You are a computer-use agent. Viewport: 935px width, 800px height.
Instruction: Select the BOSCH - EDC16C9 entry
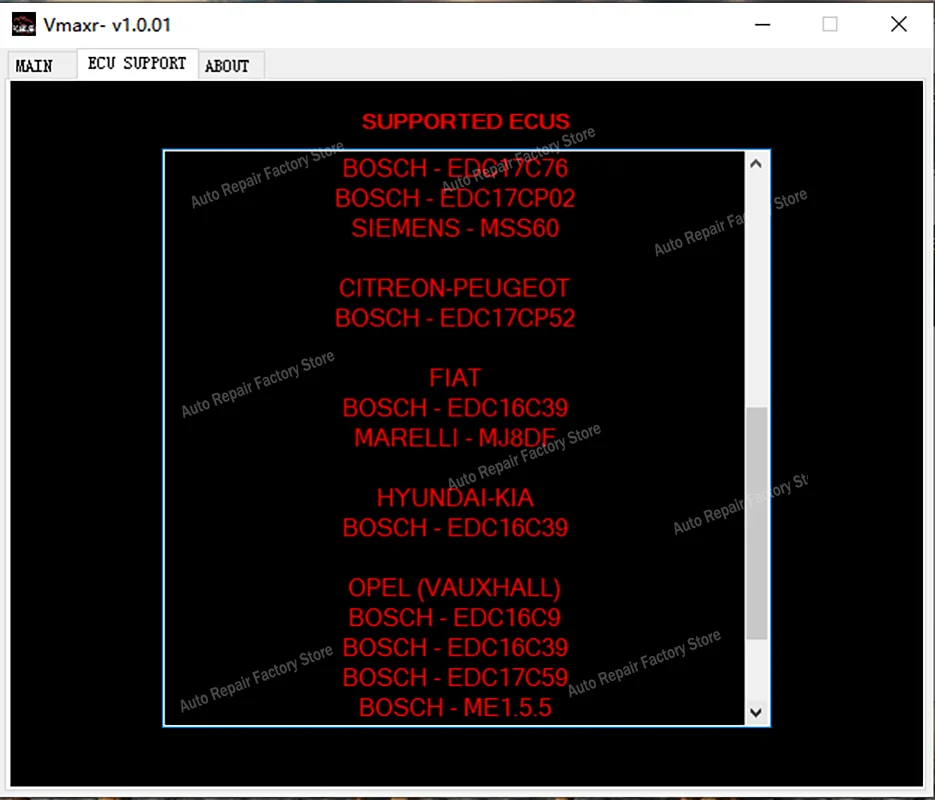tap(454, 618)
